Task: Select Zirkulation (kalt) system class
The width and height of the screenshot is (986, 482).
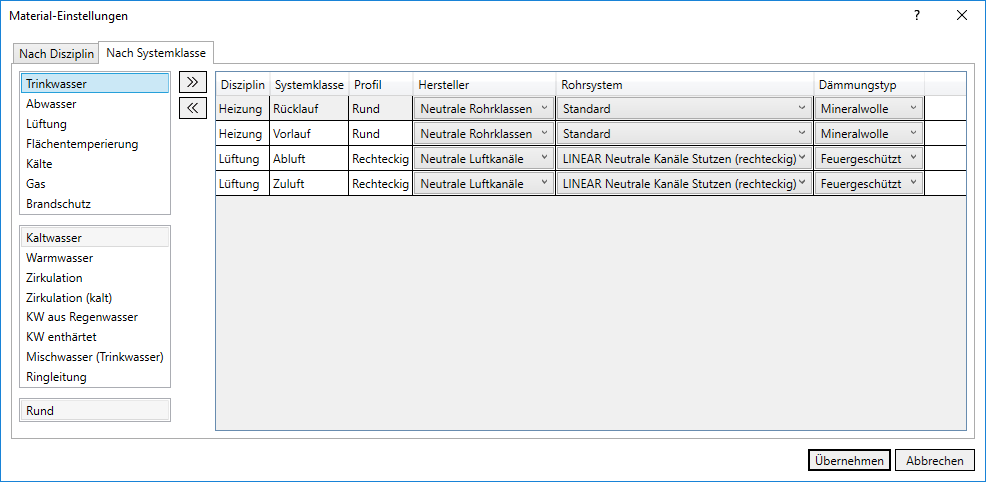Action: coord(95,298)
